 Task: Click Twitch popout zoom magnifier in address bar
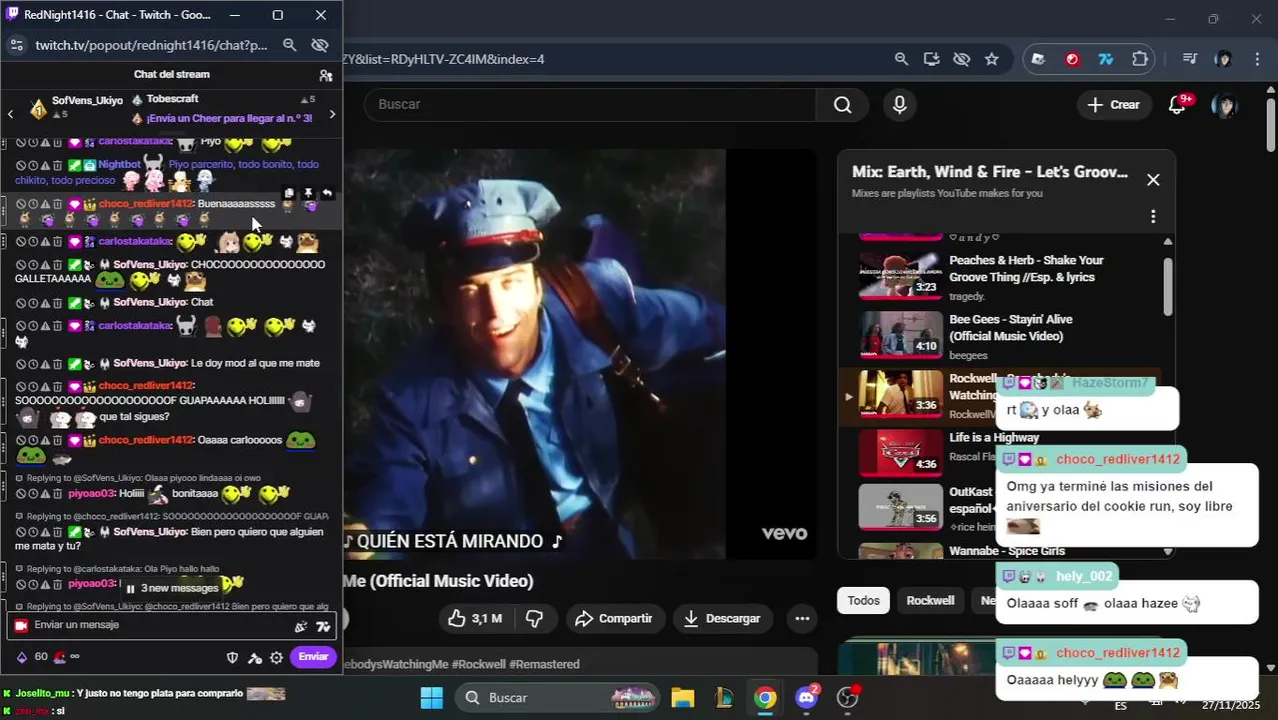(x=289, y=45)
